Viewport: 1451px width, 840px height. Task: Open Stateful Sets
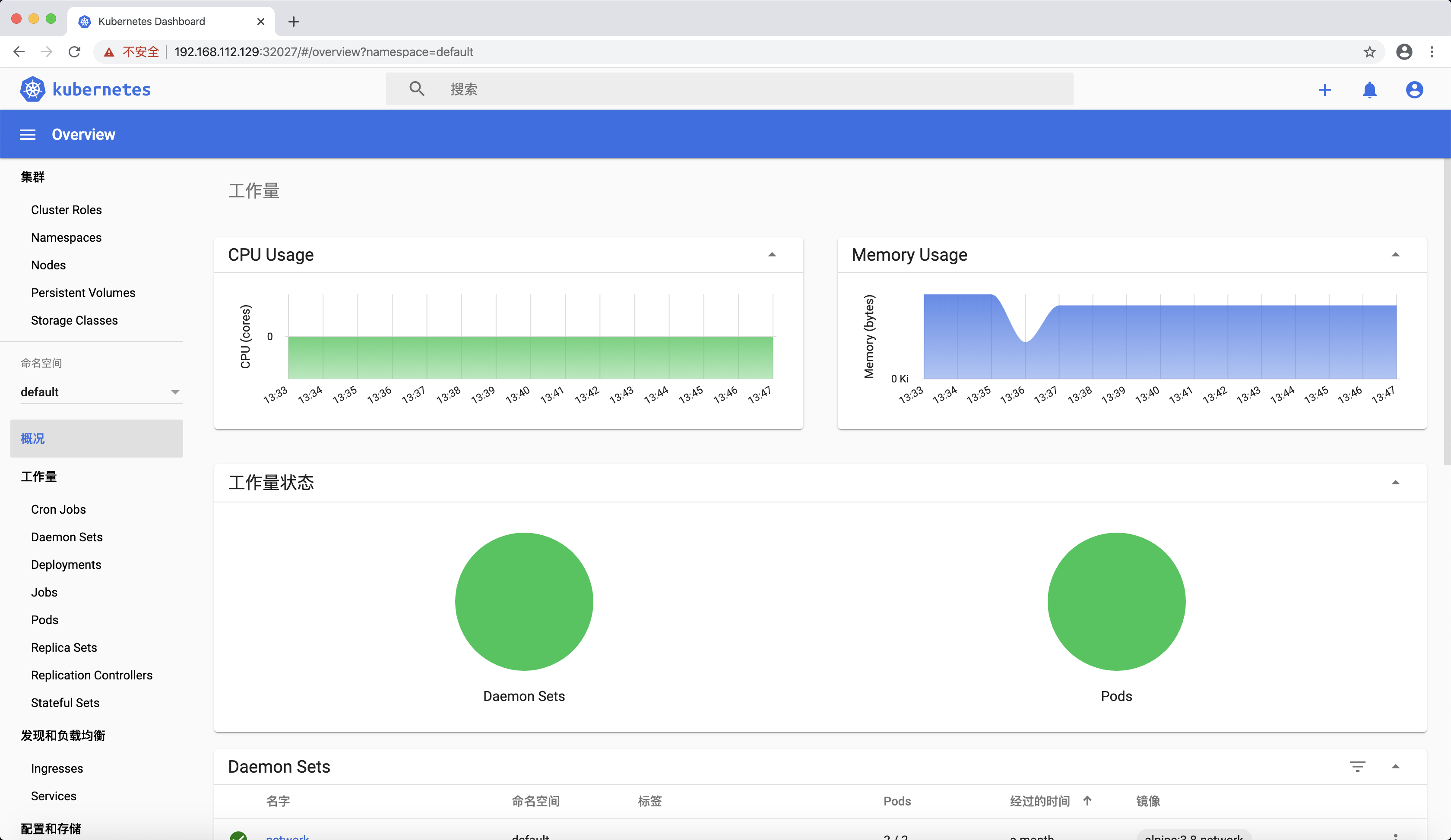coord(65,702)
